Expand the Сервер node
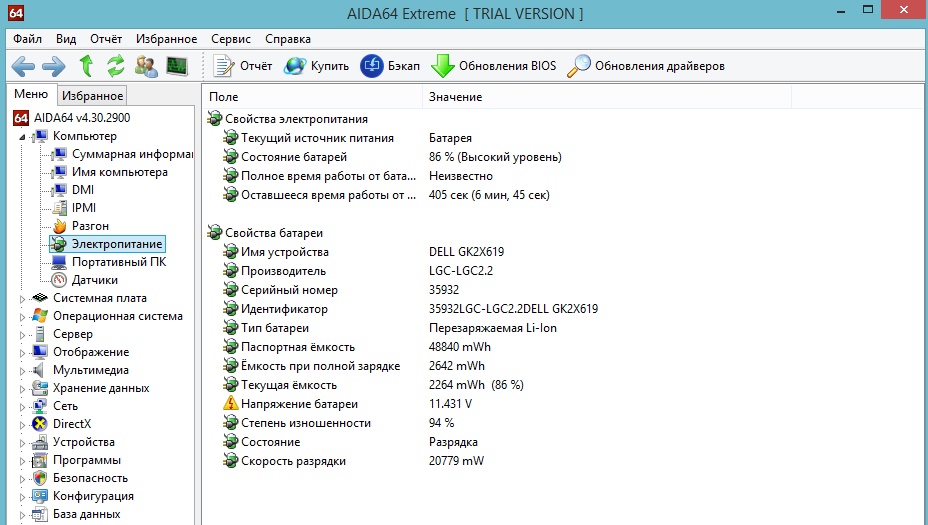 tap(22, 335)
